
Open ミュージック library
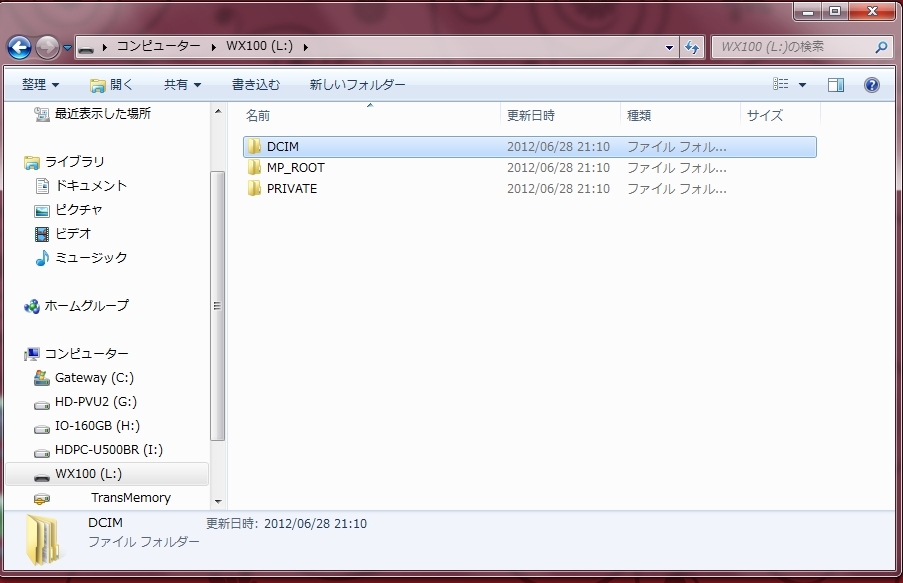pyautogui.click(x=91, y=258)
